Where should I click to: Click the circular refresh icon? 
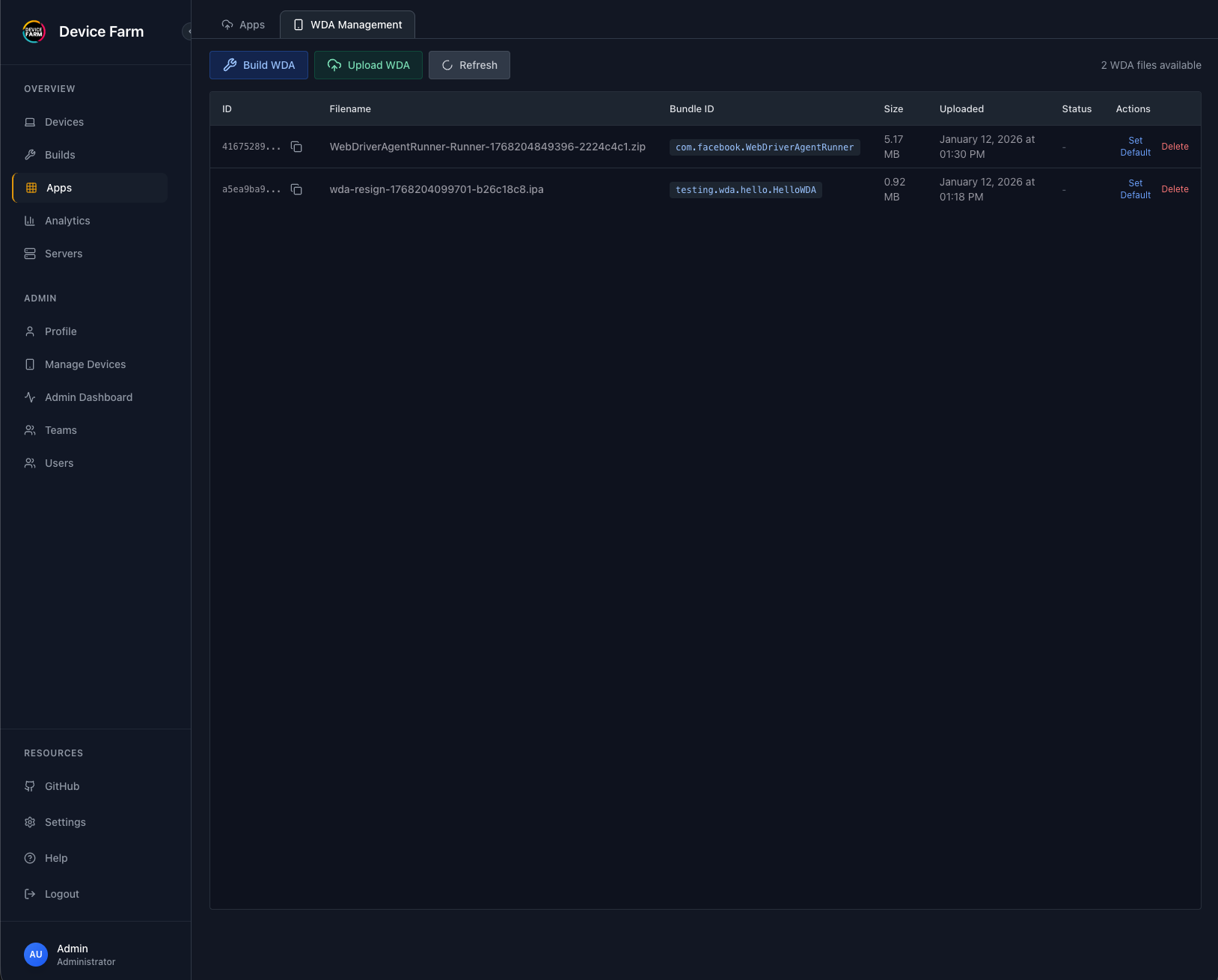447,65
